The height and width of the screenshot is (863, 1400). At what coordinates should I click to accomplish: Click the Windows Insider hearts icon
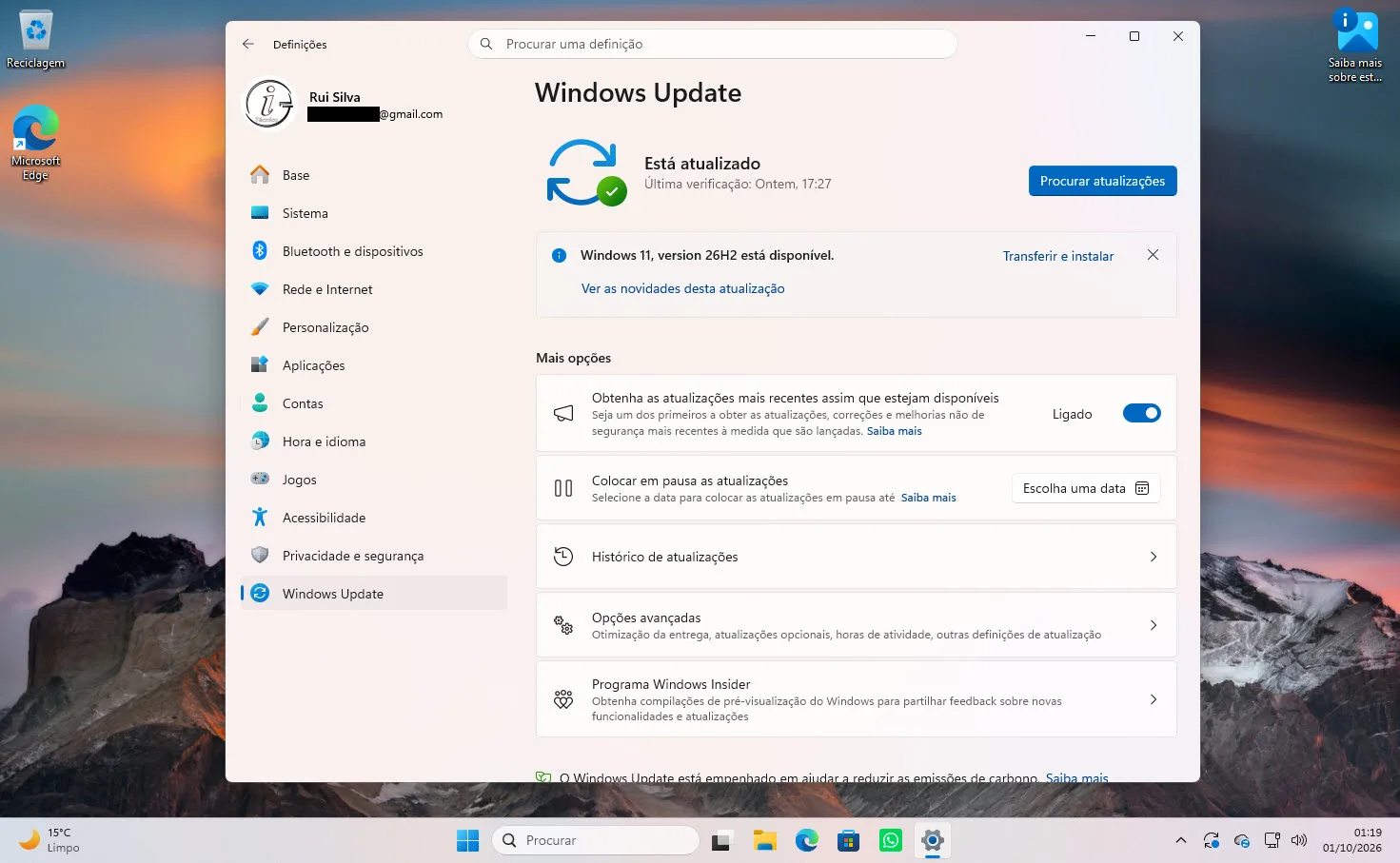(x=563, y=699)
